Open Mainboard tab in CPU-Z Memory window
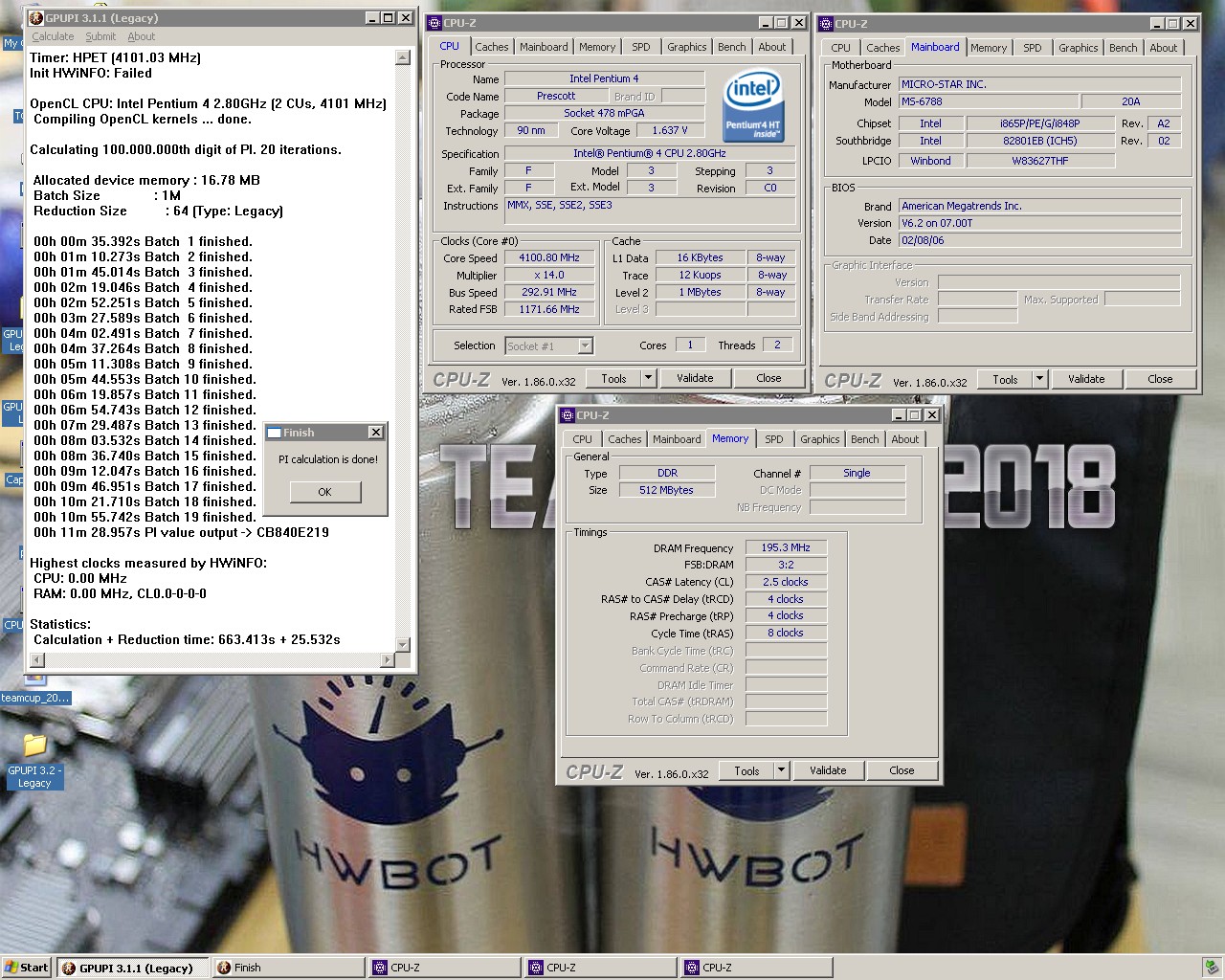This screenshot has width=1225, height=980. coord(677,439)
